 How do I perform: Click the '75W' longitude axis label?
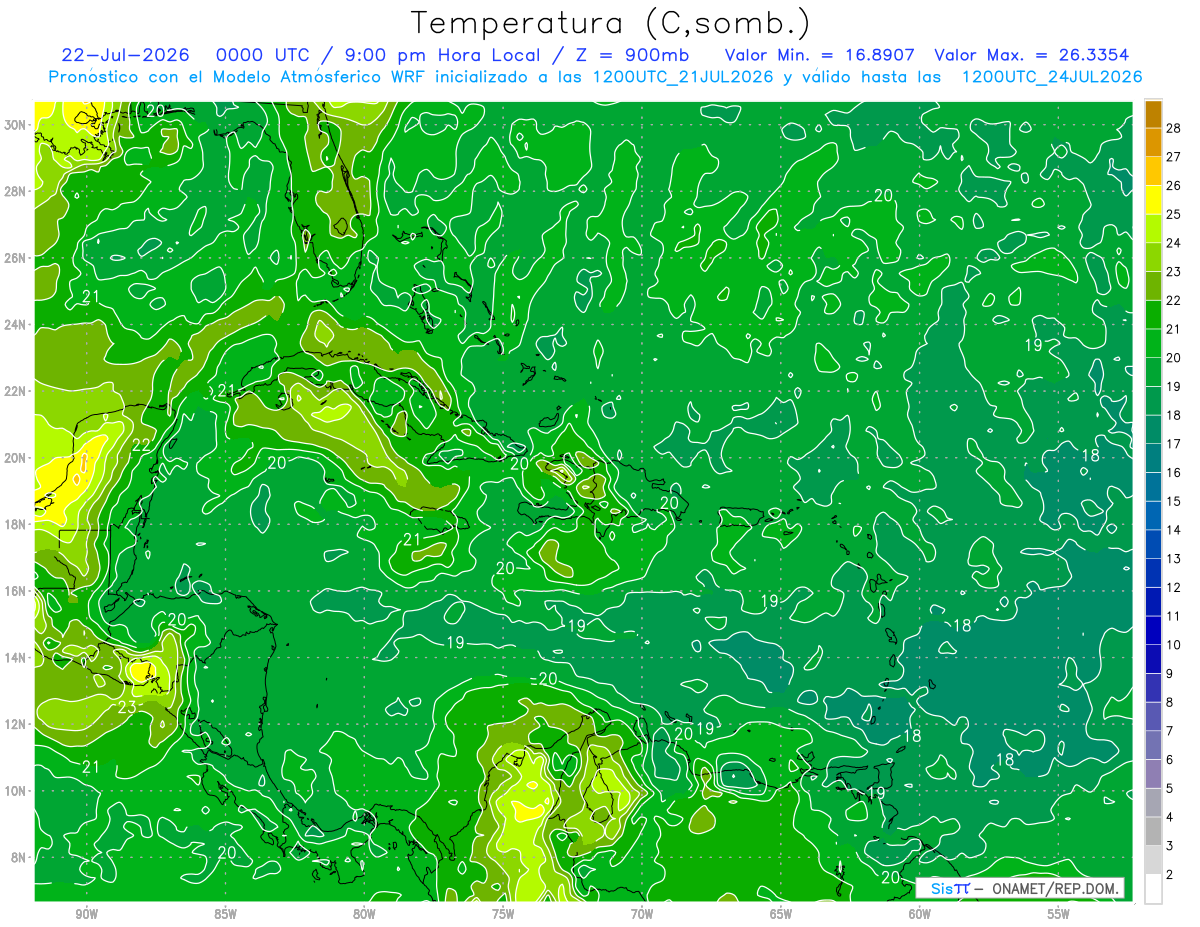[503, 914]
